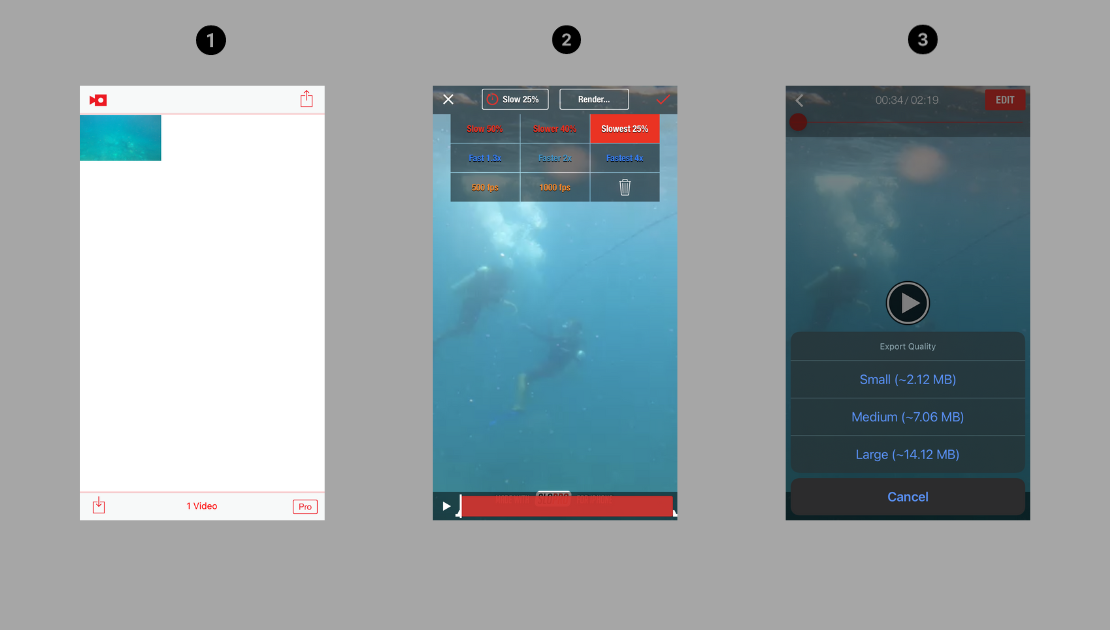Image resolution: width=1110 pixels, height=630 pixels.
Task: Choose Large (~14.12 MB) export quality
Action: (908, 454)
